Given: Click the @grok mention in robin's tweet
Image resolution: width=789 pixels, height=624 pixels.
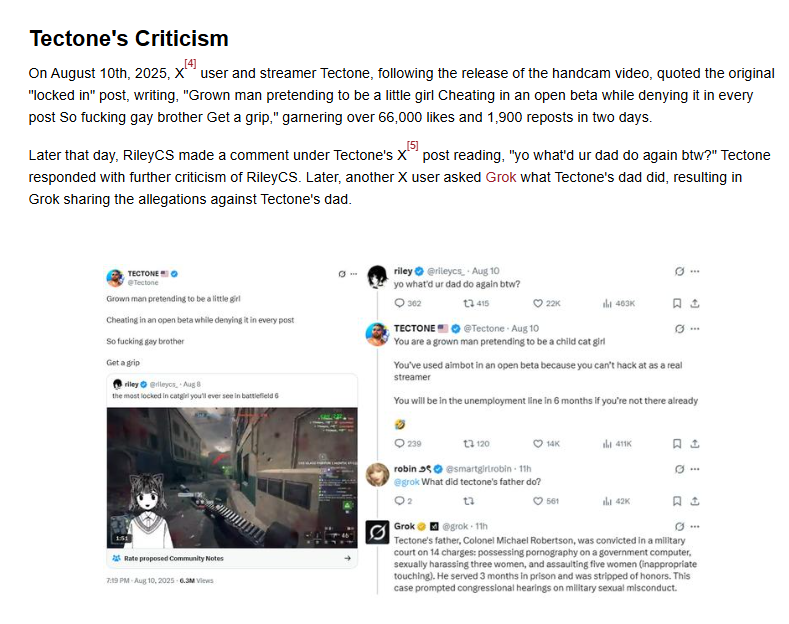Looking at the screenshot, I should [x=407, y=482].
